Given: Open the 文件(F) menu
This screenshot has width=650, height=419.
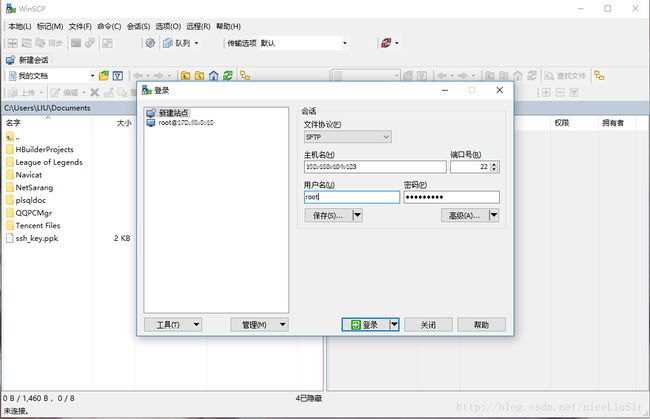Looking at the screenshot, I should pos(80,26).
